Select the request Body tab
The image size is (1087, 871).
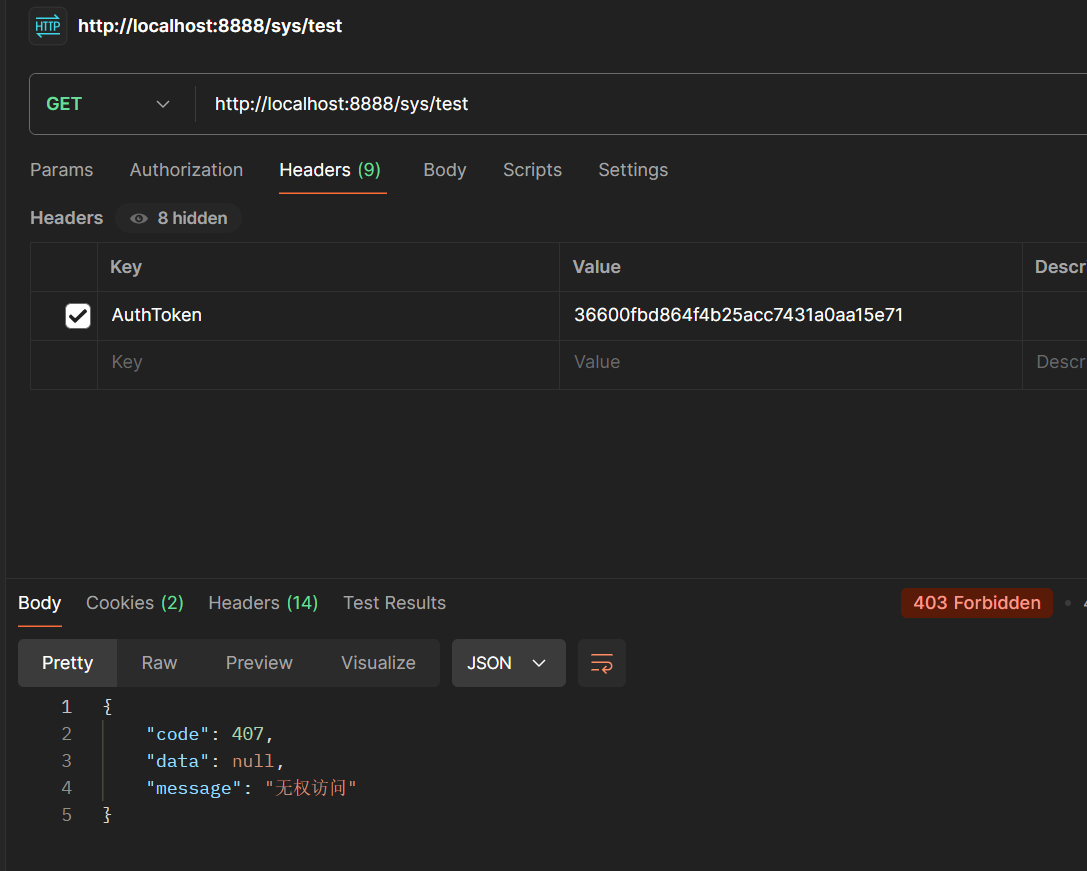444,170
